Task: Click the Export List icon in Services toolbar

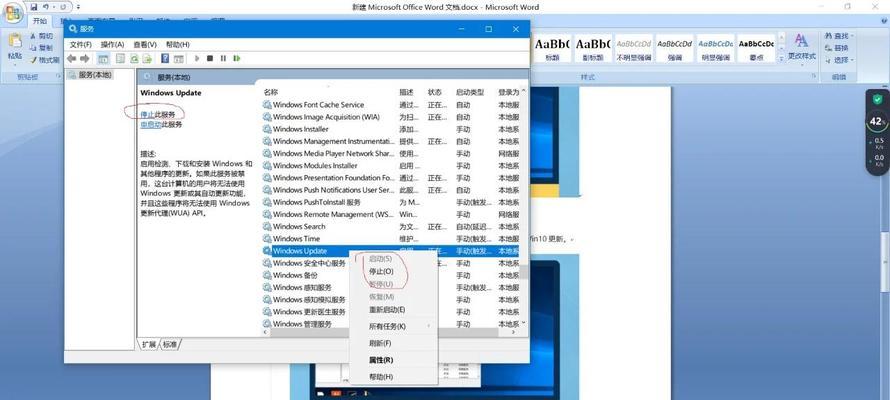Action: point(148,58)
